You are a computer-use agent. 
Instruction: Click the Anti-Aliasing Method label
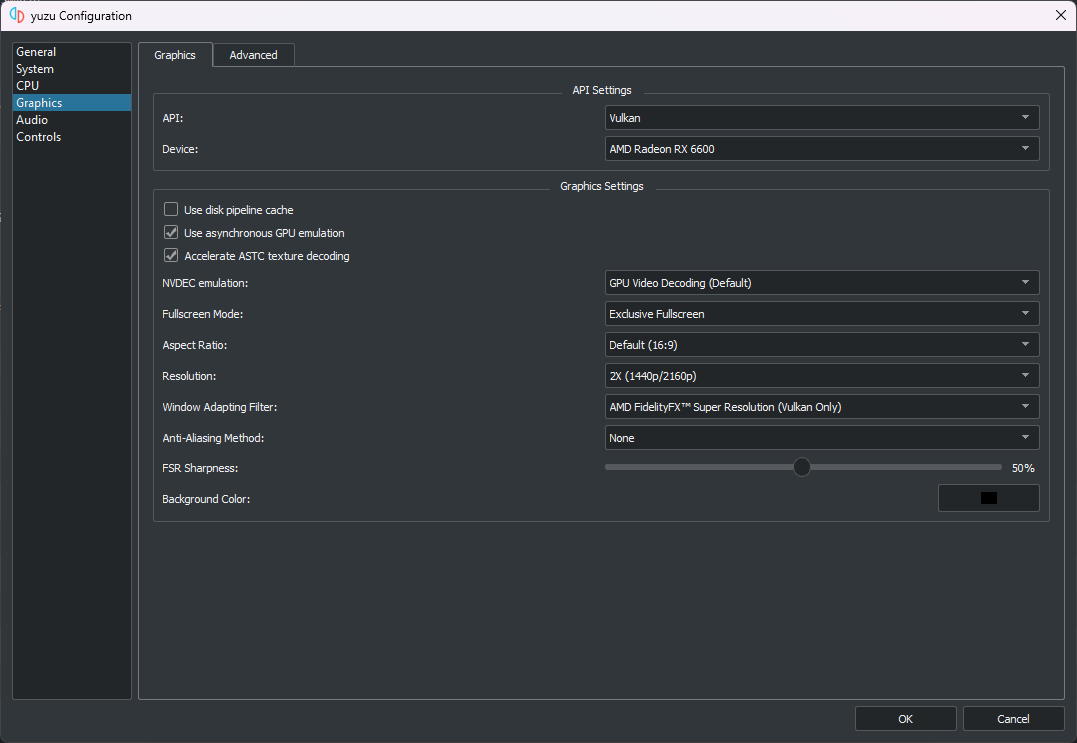point(213,437)
